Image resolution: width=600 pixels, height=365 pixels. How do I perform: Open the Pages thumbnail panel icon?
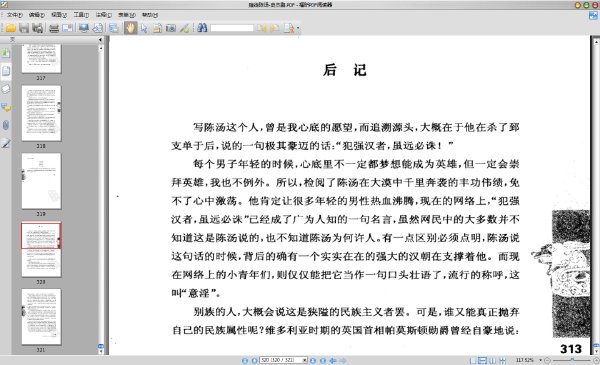click(x=6, y=71)
